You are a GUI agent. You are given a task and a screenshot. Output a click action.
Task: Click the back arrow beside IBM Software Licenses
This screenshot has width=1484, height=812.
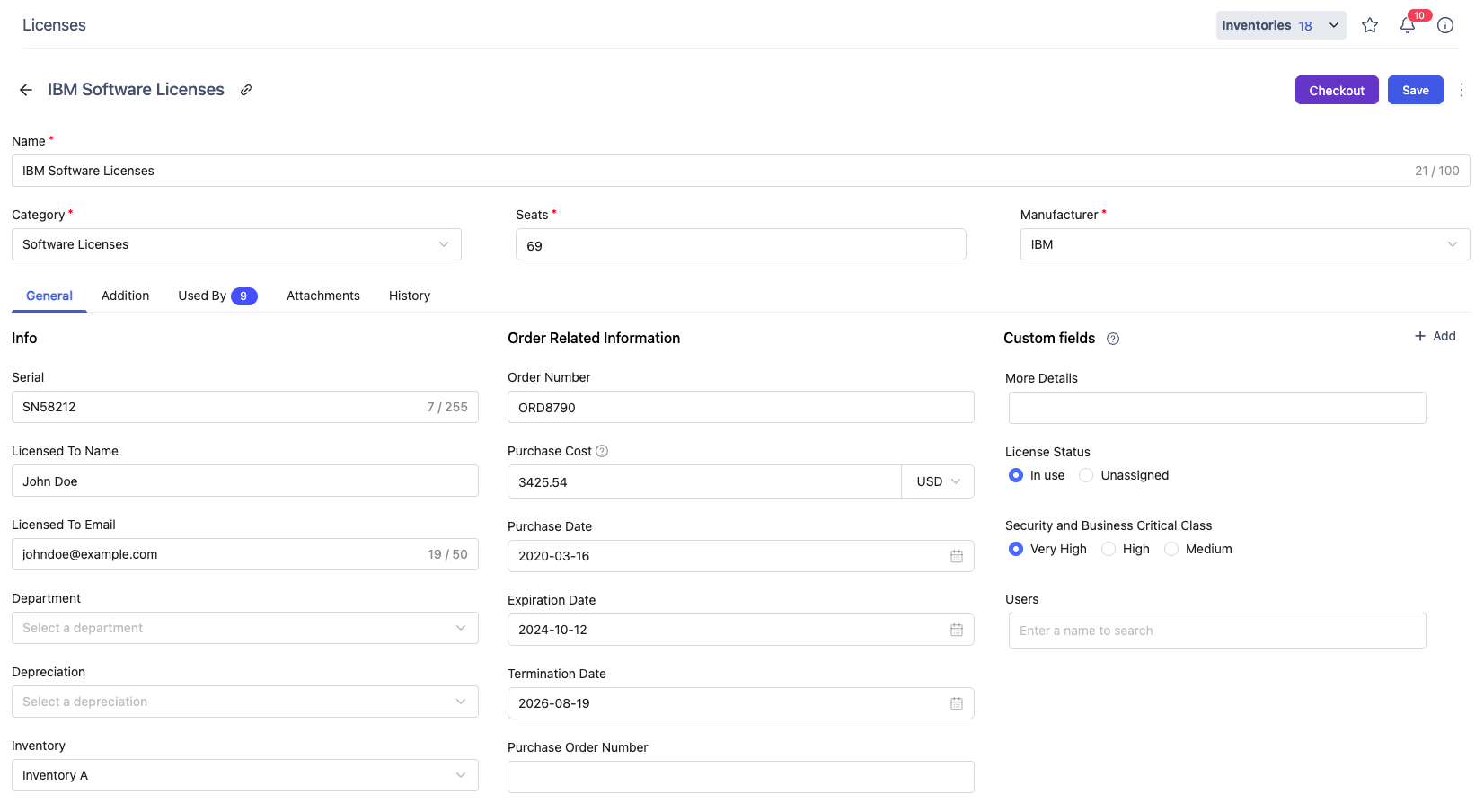click(26, 90)
